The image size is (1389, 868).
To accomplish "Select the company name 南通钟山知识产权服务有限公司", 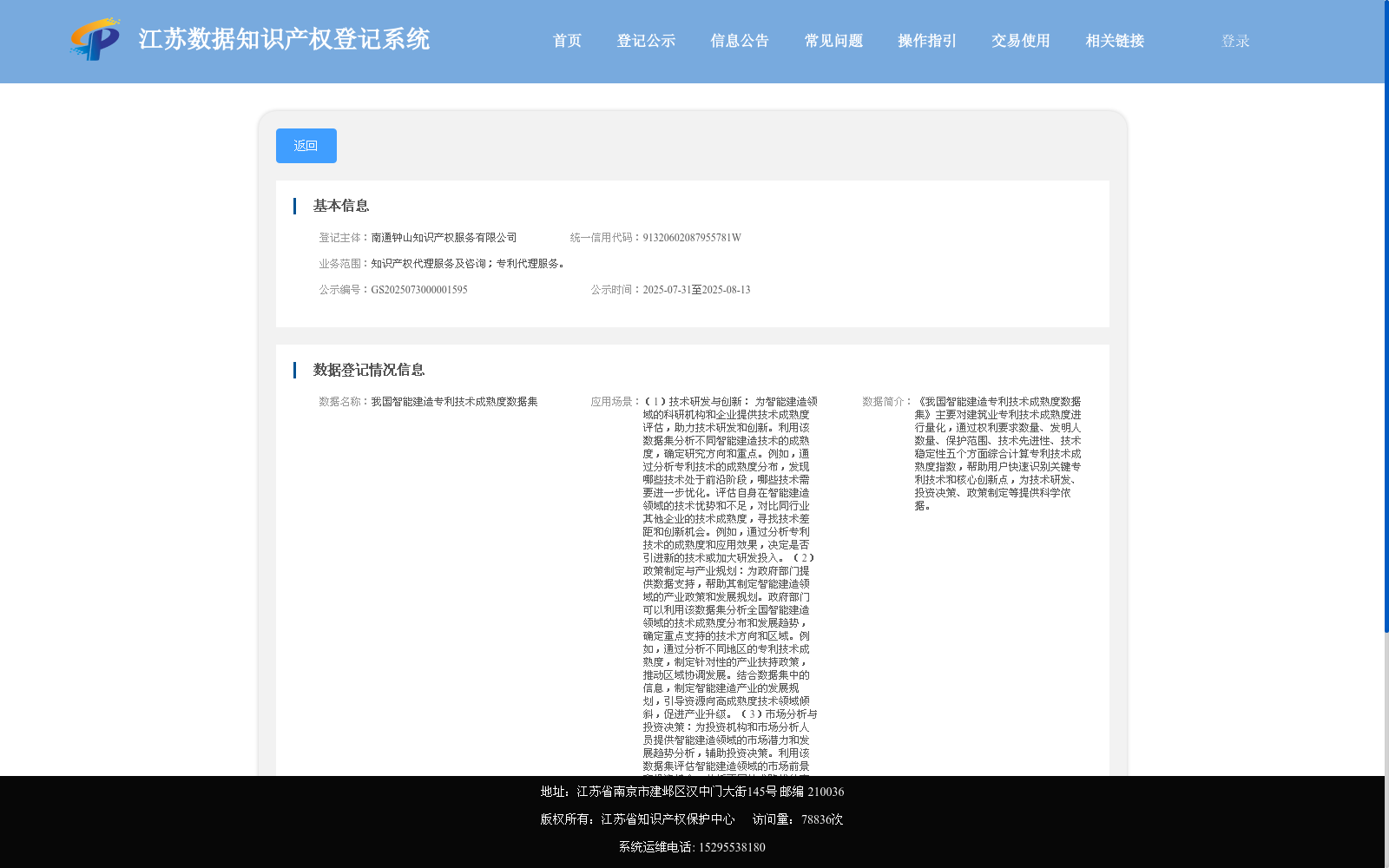I will click(x=444, y=238).
